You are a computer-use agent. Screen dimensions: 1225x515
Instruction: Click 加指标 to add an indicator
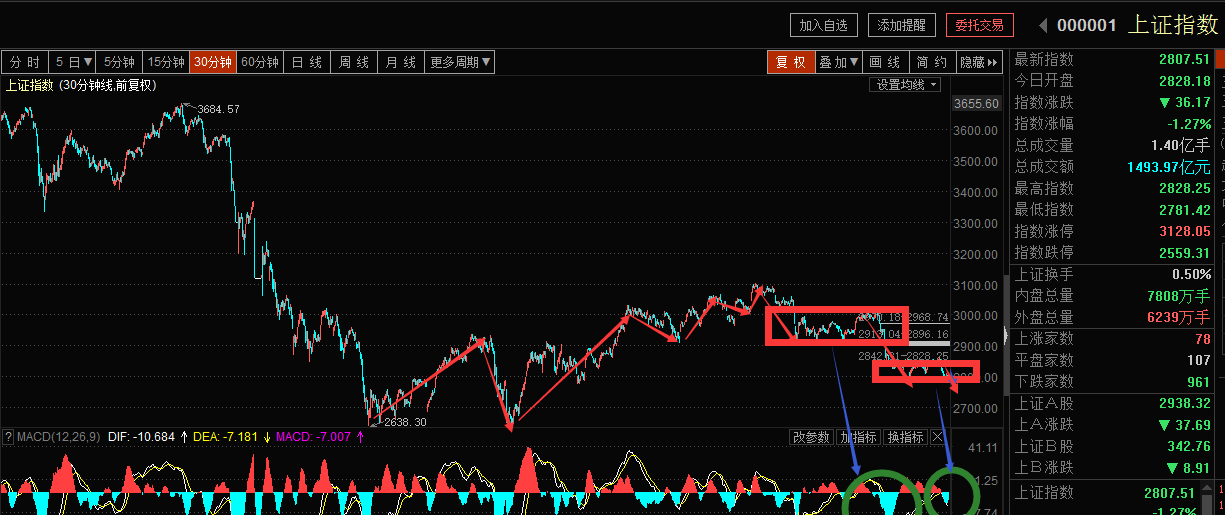click(858, 437)
